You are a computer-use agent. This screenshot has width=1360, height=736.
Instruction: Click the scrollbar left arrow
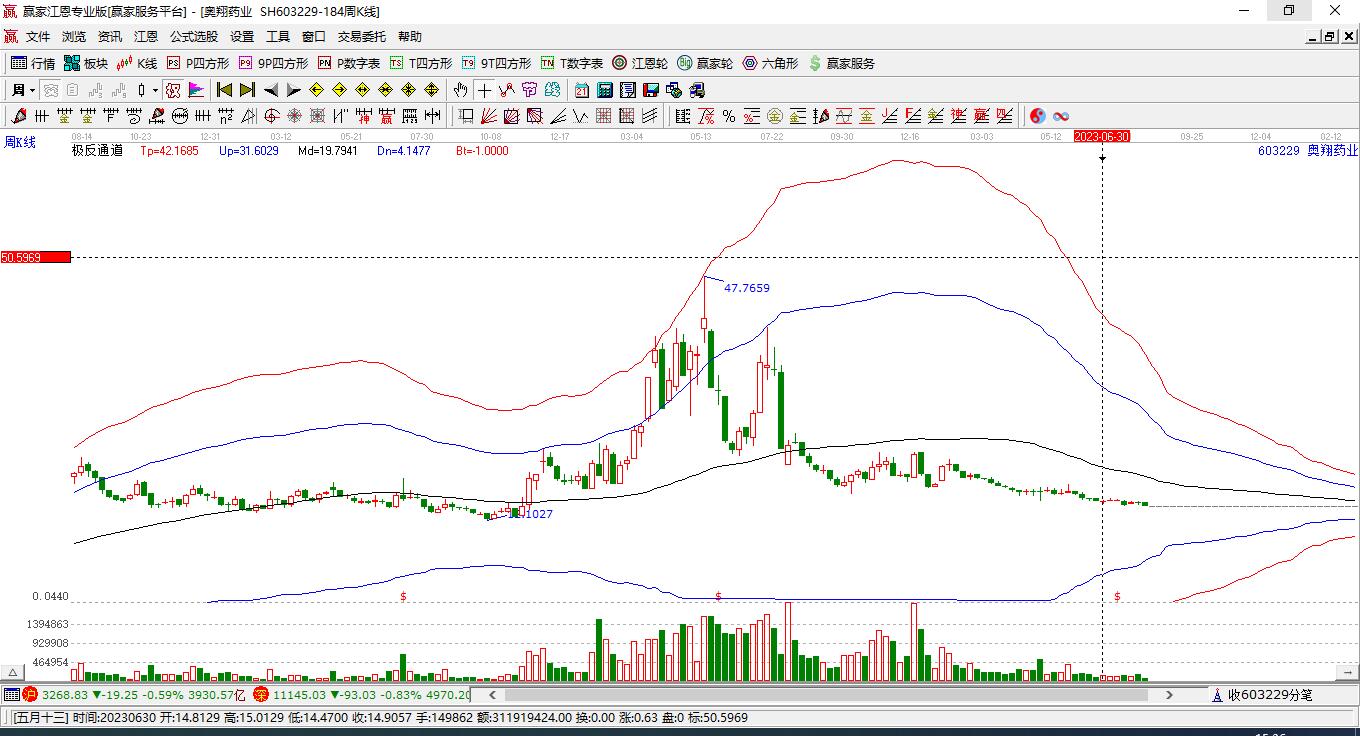491,695
